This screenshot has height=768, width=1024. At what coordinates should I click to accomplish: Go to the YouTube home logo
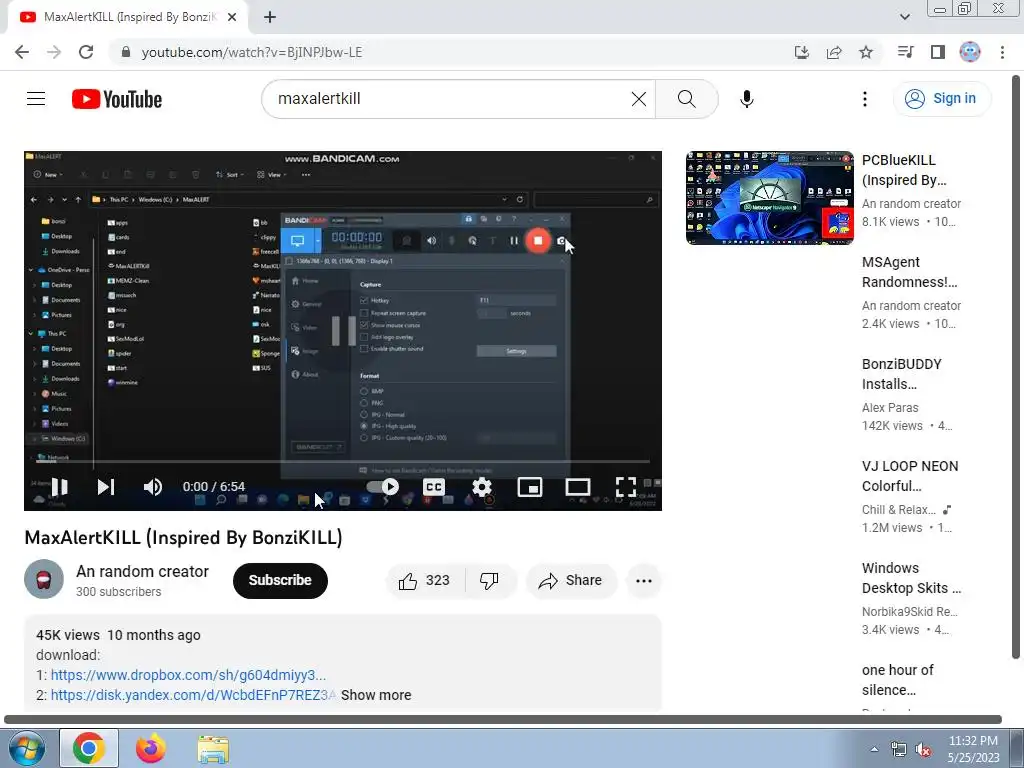tap(117, 99)
